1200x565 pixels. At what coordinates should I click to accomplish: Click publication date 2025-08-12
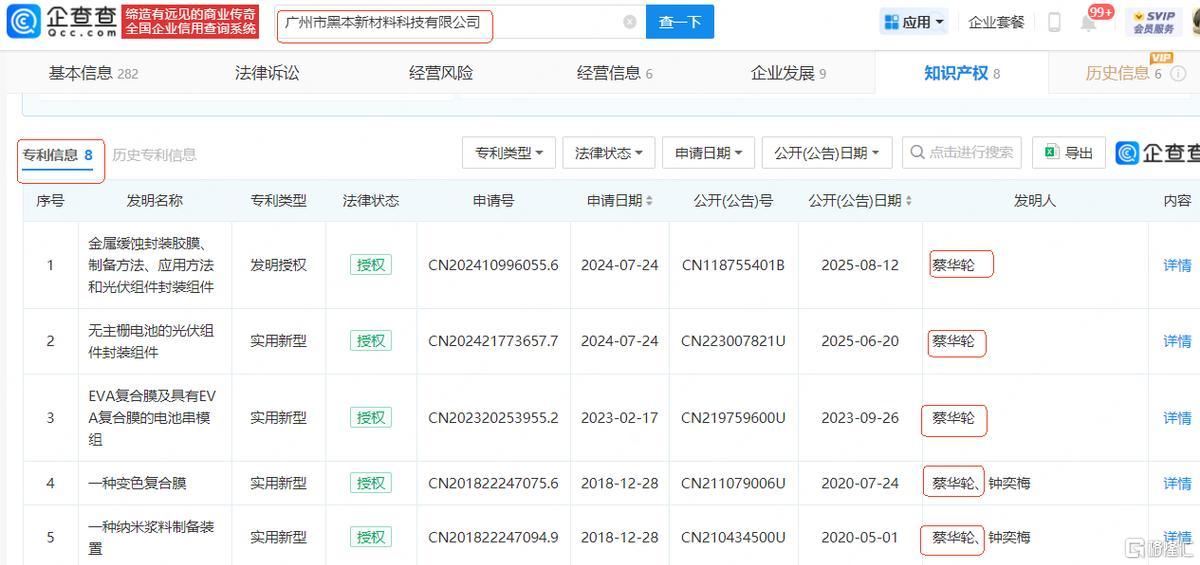(860, 265)
